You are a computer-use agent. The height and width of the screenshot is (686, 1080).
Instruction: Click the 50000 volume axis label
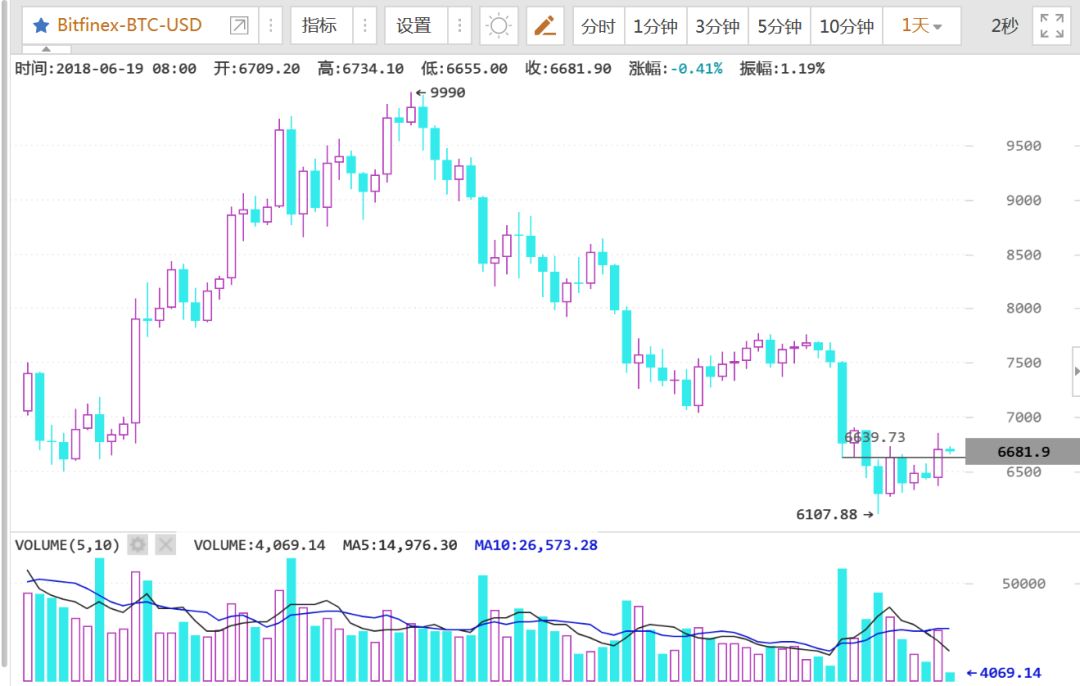pyautogui.click(x=1024, y=583)
